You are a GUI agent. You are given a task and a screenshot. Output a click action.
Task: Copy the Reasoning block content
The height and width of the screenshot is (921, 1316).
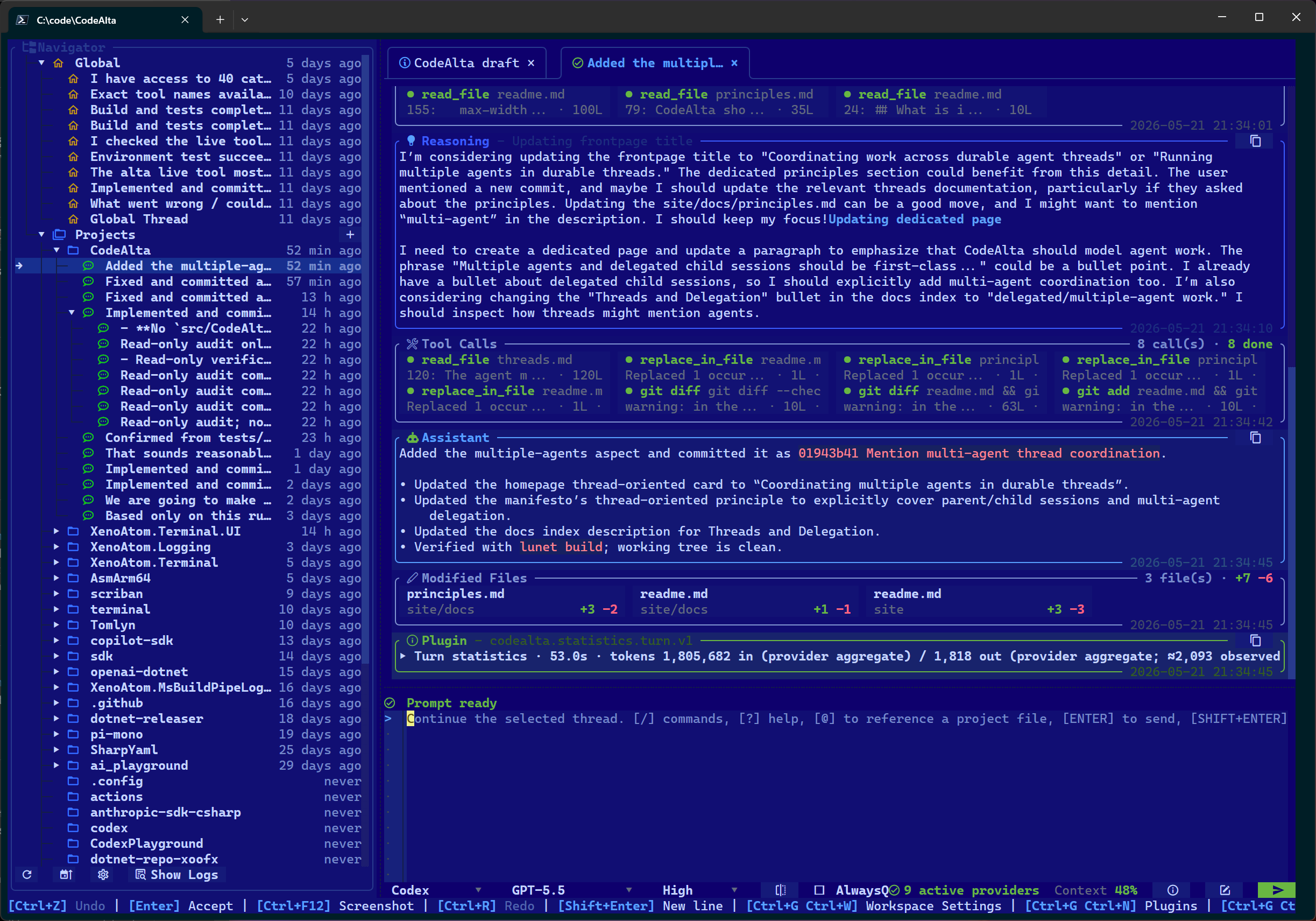click(1255, 140)
